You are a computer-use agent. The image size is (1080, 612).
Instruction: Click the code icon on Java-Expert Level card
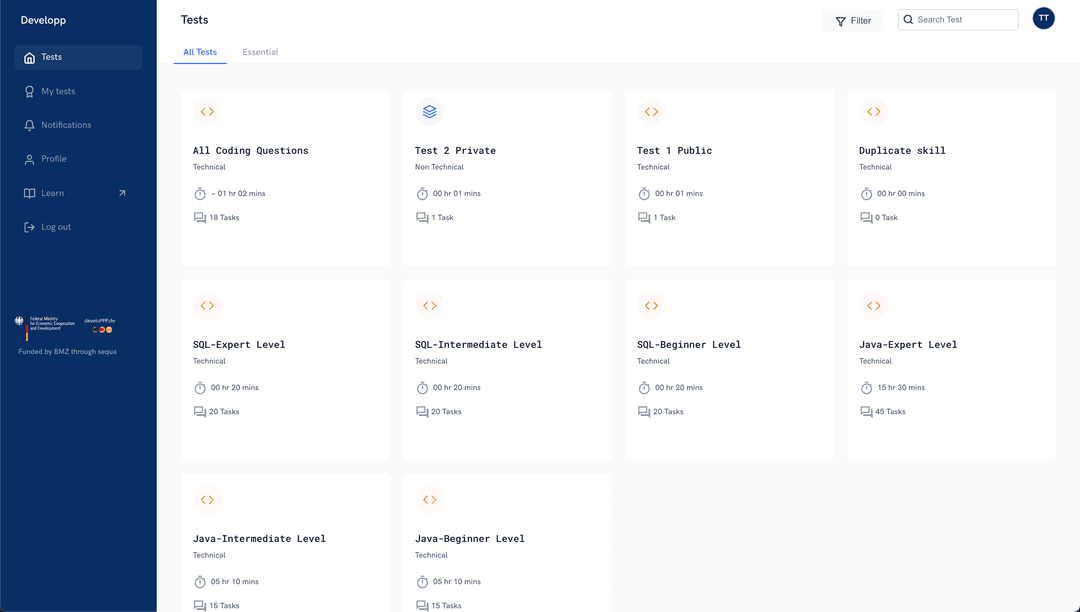click(873, 306)
